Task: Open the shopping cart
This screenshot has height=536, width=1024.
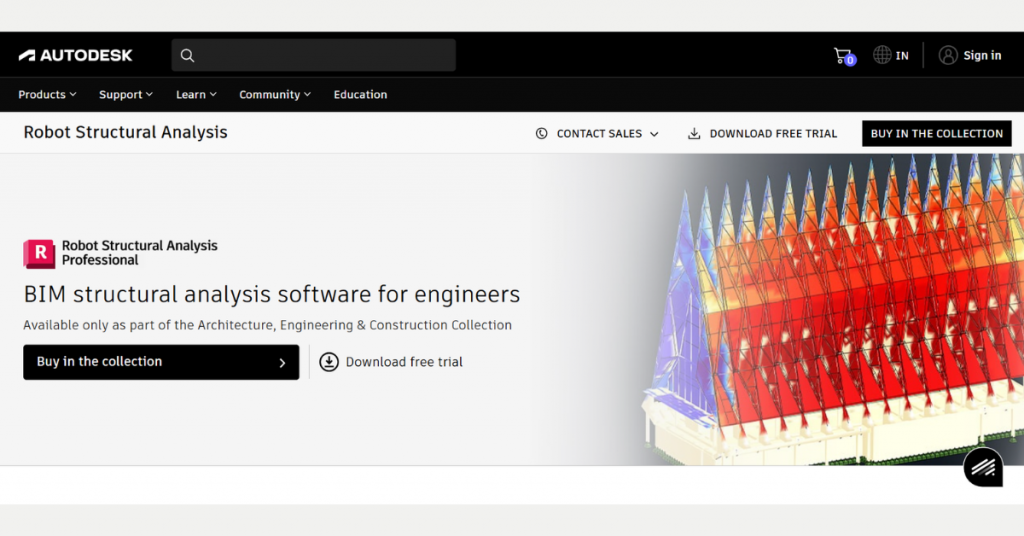Action: 844,56
